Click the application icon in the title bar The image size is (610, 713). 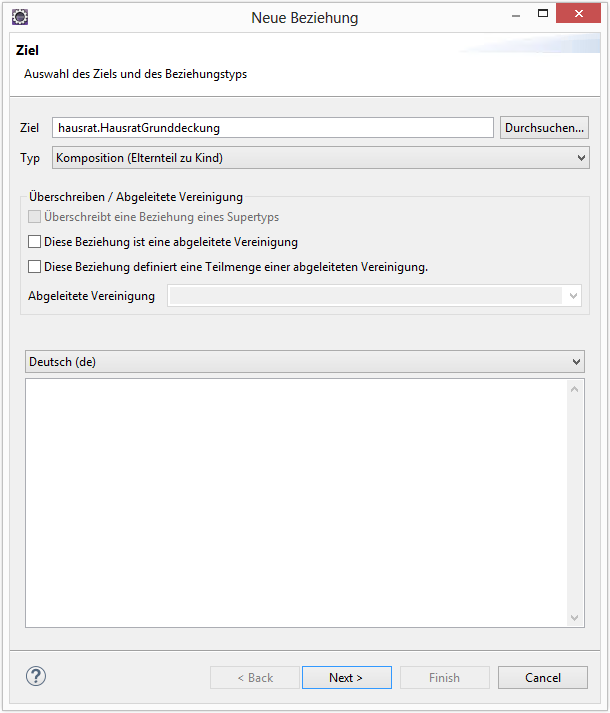point(19,17)
